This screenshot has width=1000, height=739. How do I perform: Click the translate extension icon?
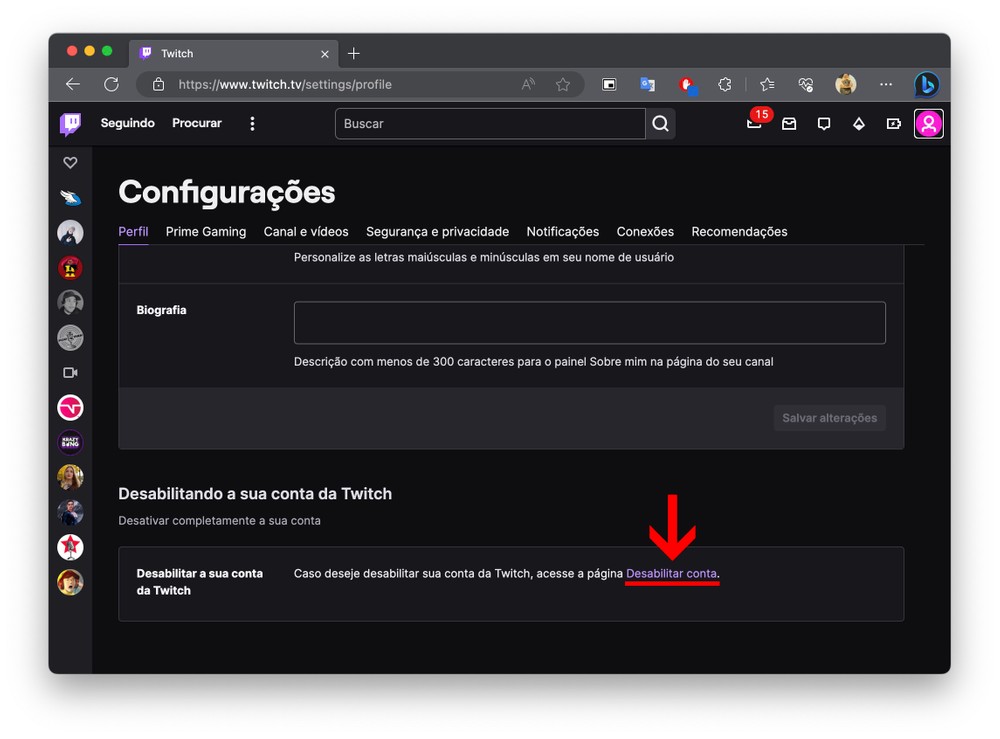[647, 84]
